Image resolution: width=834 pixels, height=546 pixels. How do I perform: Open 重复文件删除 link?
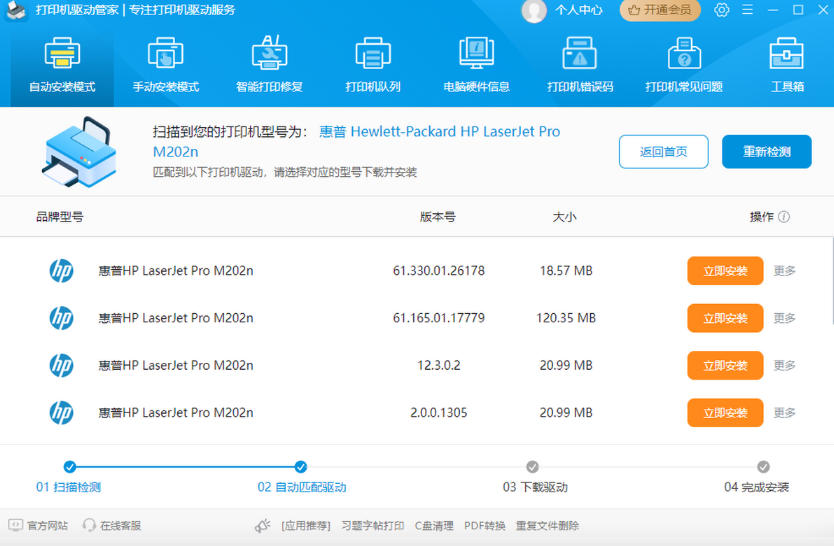click(x=547, y=526)
